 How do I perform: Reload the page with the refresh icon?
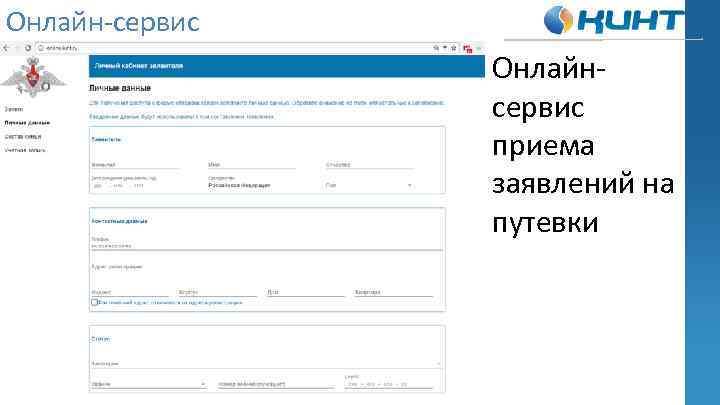(x=28, y=48)
